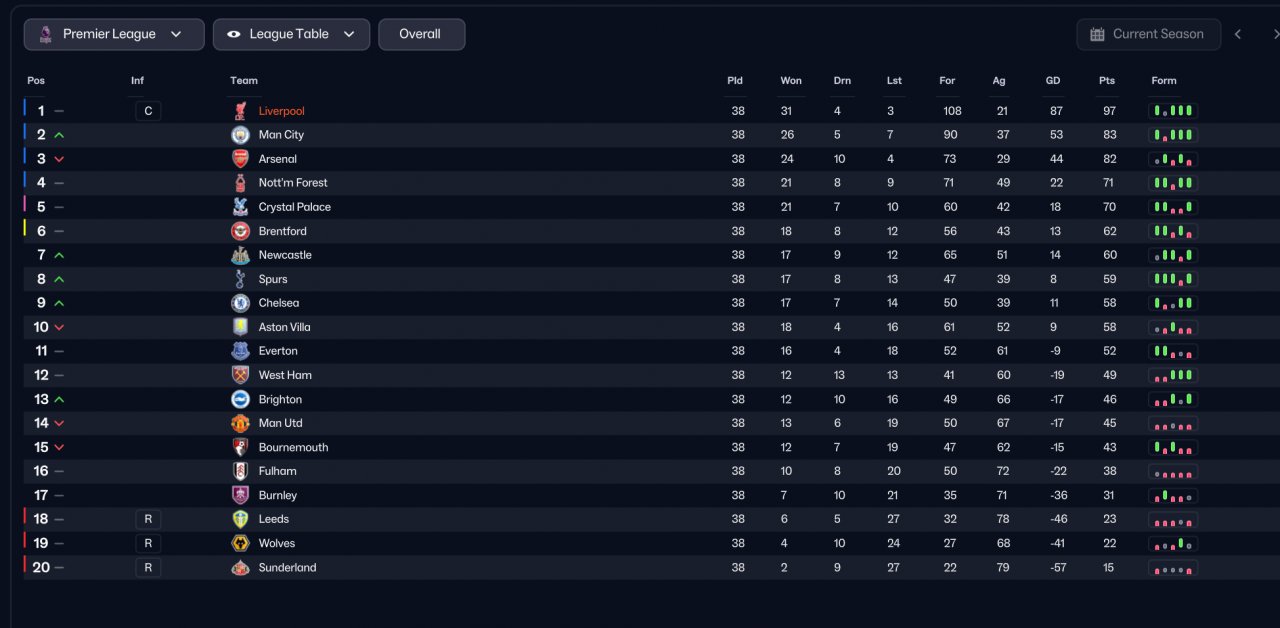Screen dimensions: 1280x628
Task: Click the Burnley team name
Action: 278,495
